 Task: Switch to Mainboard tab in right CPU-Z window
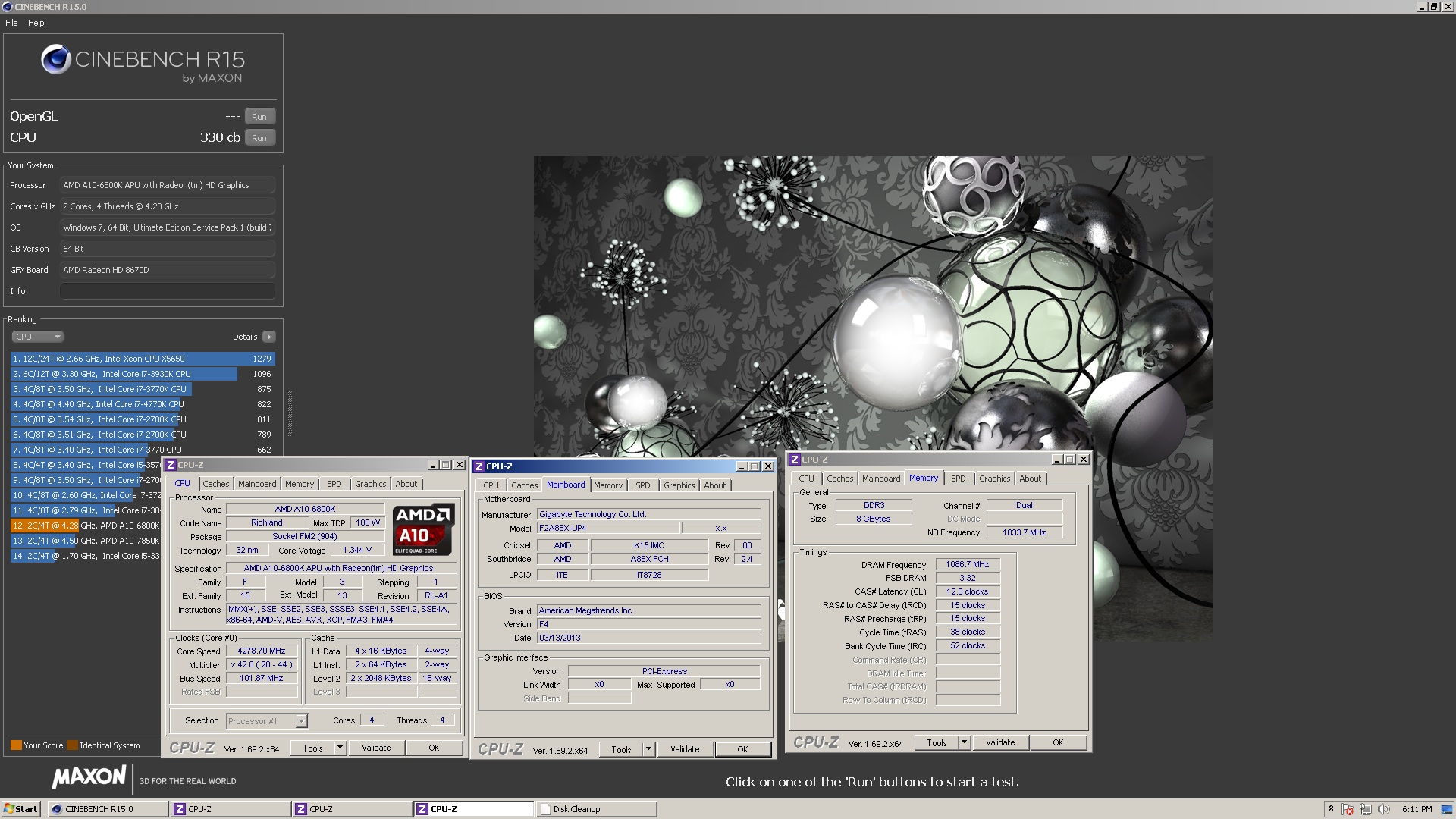pos(881,479)
